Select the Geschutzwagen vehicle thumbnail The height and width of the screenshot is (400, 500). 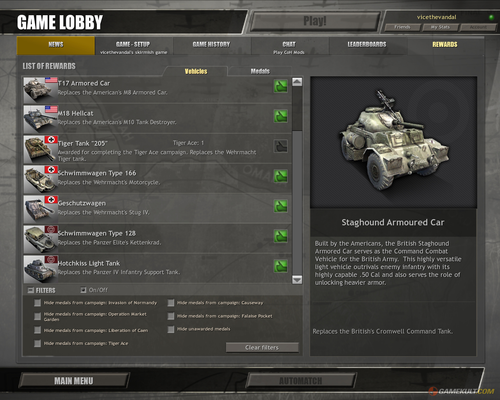[x=40, y=209]
